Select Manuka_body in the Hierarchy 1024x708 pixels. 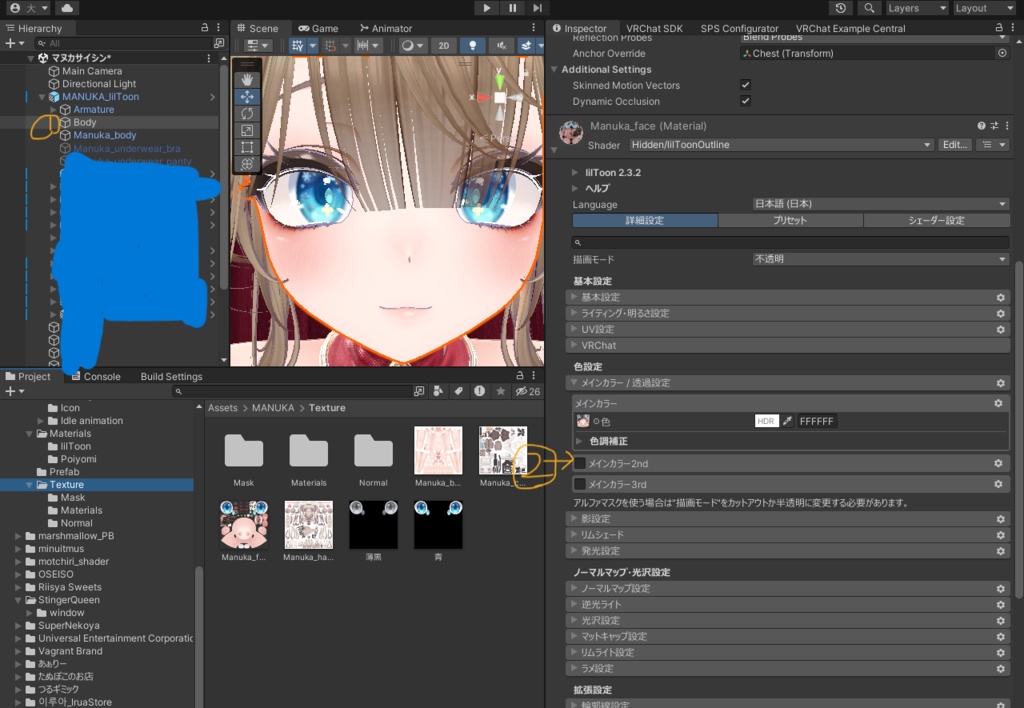tap(104, 135)
